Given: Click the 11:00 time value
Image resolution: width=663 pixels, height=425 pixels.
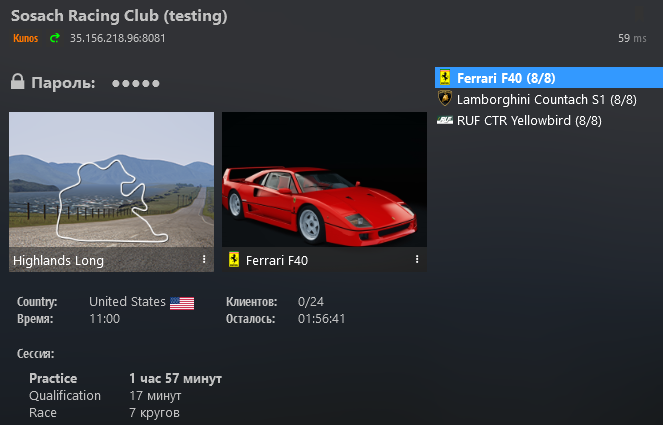Looking at the screenshot, I should point(104,318).
